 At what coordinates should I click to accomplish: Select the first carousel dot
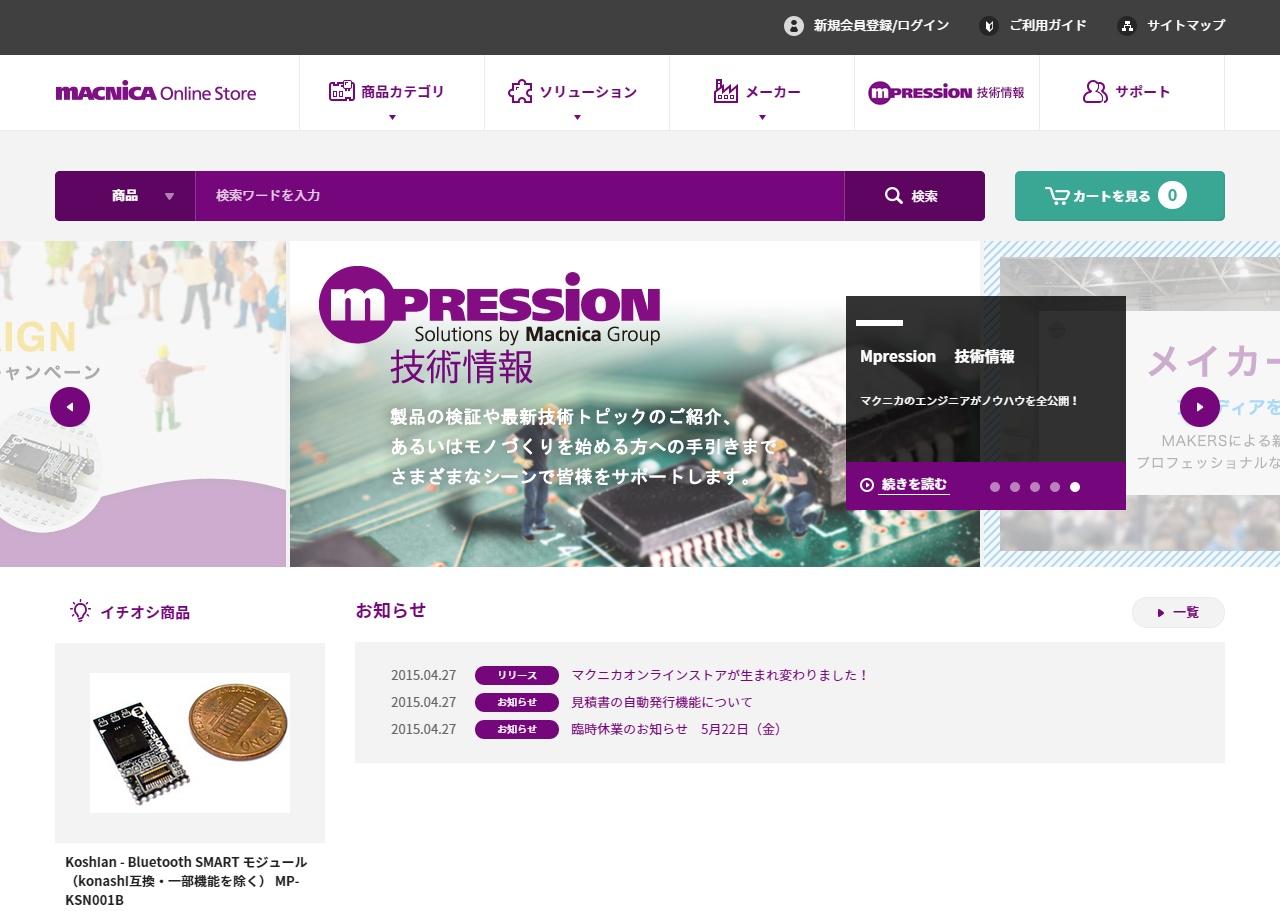(995, 487)
